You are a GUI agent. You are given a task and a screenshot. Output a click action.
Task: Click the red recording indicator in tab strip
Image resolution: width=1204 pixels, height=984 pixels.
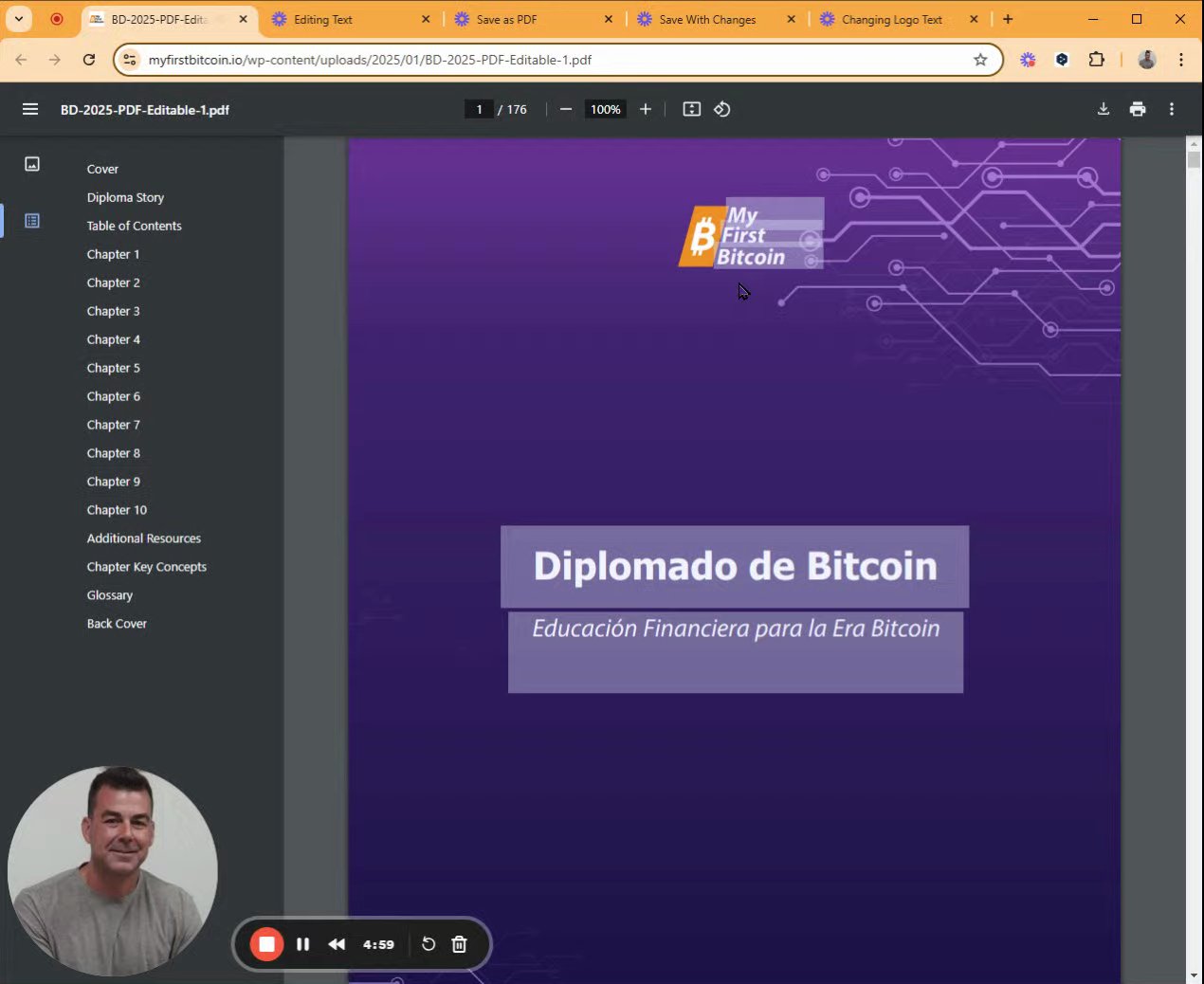pyautogui.click(x=57, y=19)
